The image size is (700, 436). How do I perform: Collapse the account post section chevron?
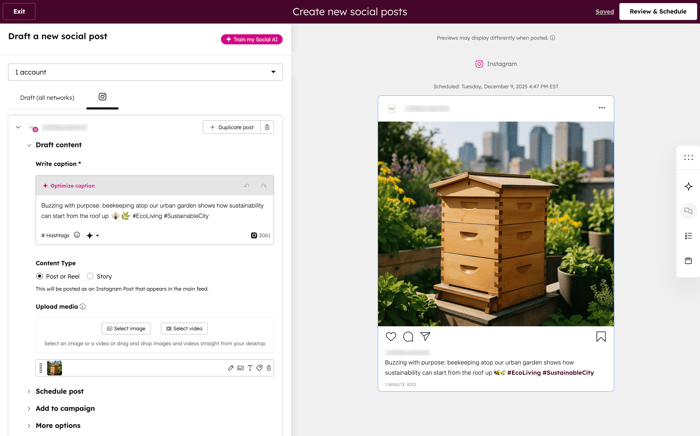[x=18, y=127]
